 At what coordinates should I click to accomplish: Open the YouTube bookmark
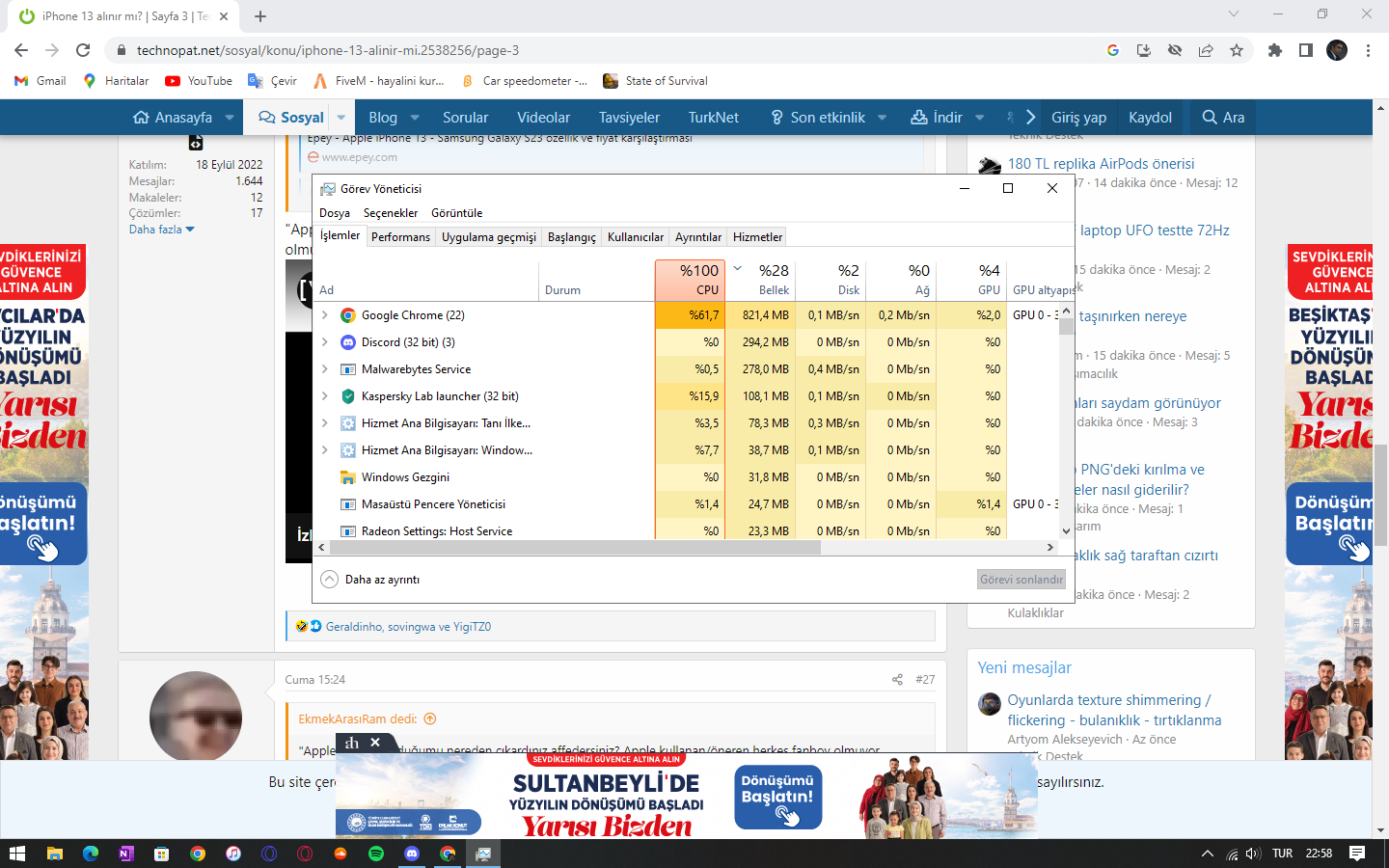199,81
